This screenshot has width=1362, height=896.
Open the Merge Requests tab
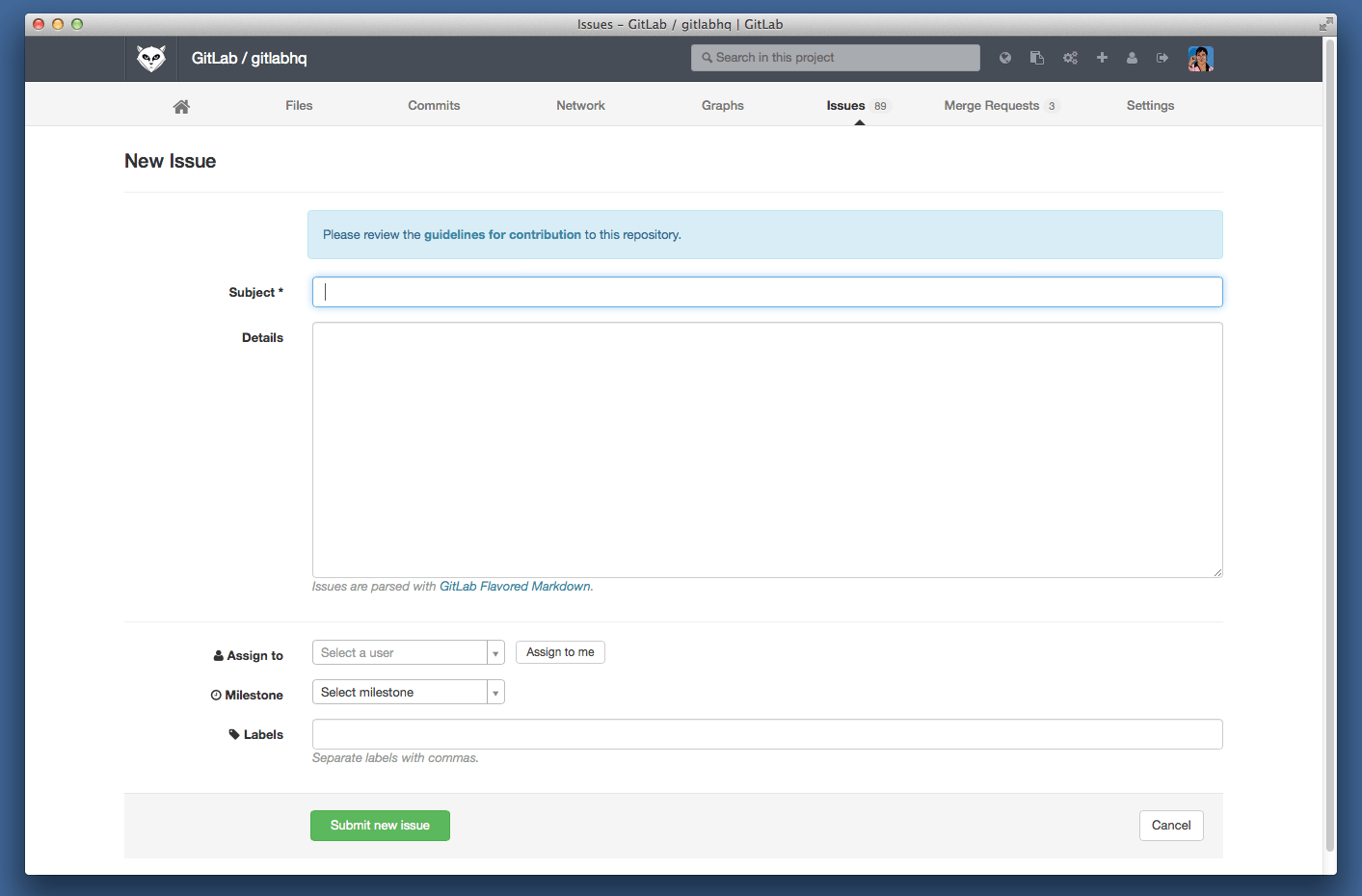992,106
